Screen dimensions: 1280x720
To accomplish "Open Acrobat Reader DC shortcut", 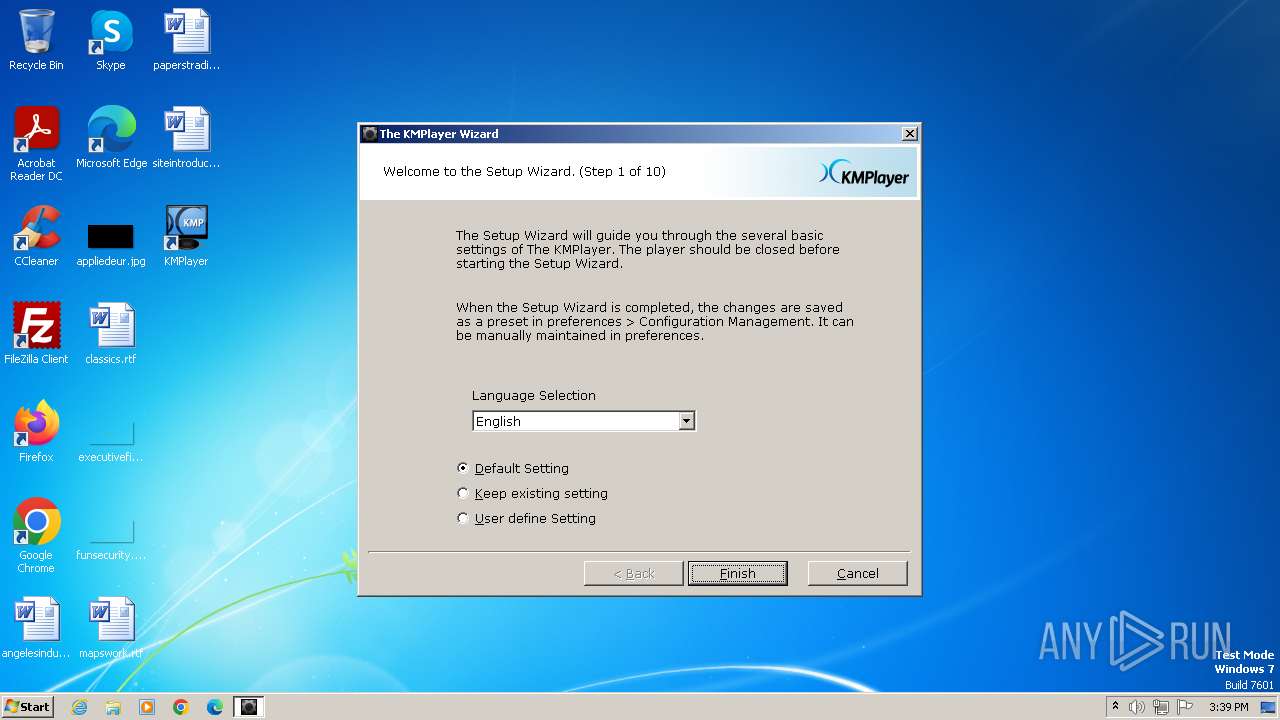I will click(36, 144).
